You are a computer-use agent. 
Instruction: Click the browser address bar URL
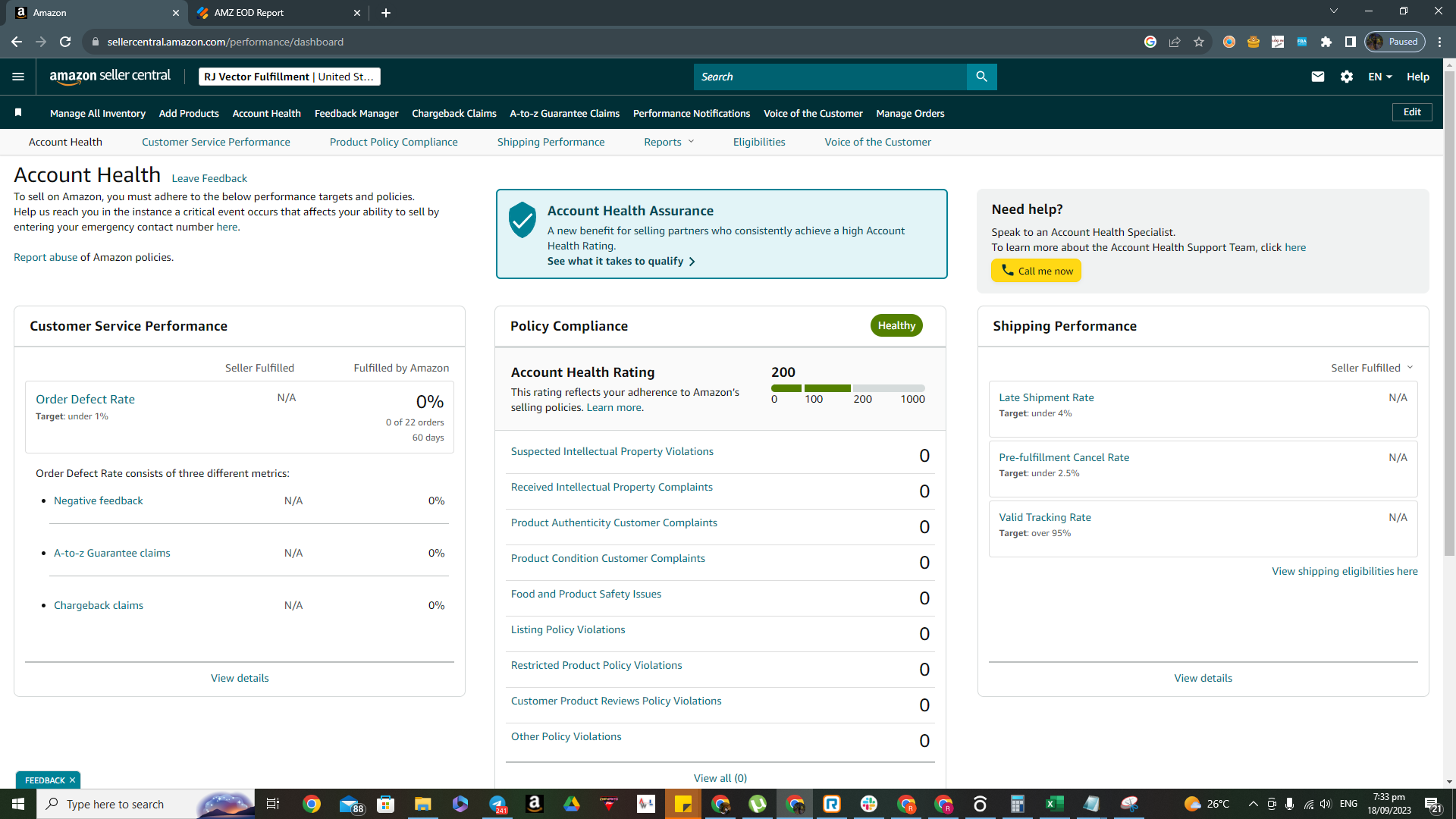click(x=225, y=42)
